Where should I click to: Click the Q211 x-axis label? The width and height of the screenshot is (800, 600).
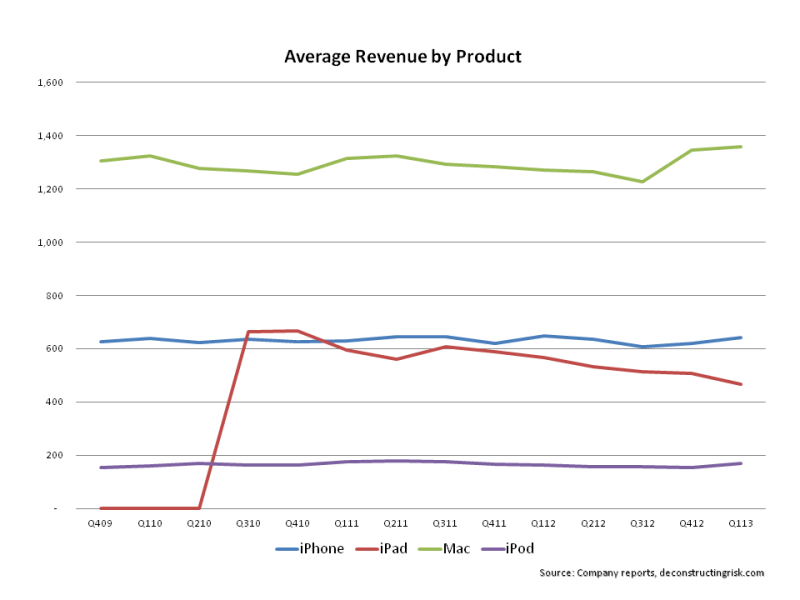(396, 523)
